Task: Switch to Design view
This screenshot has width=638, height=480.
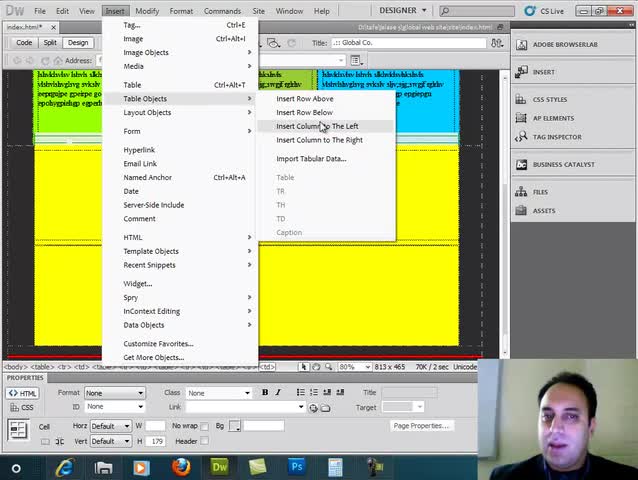Action: 78,42
